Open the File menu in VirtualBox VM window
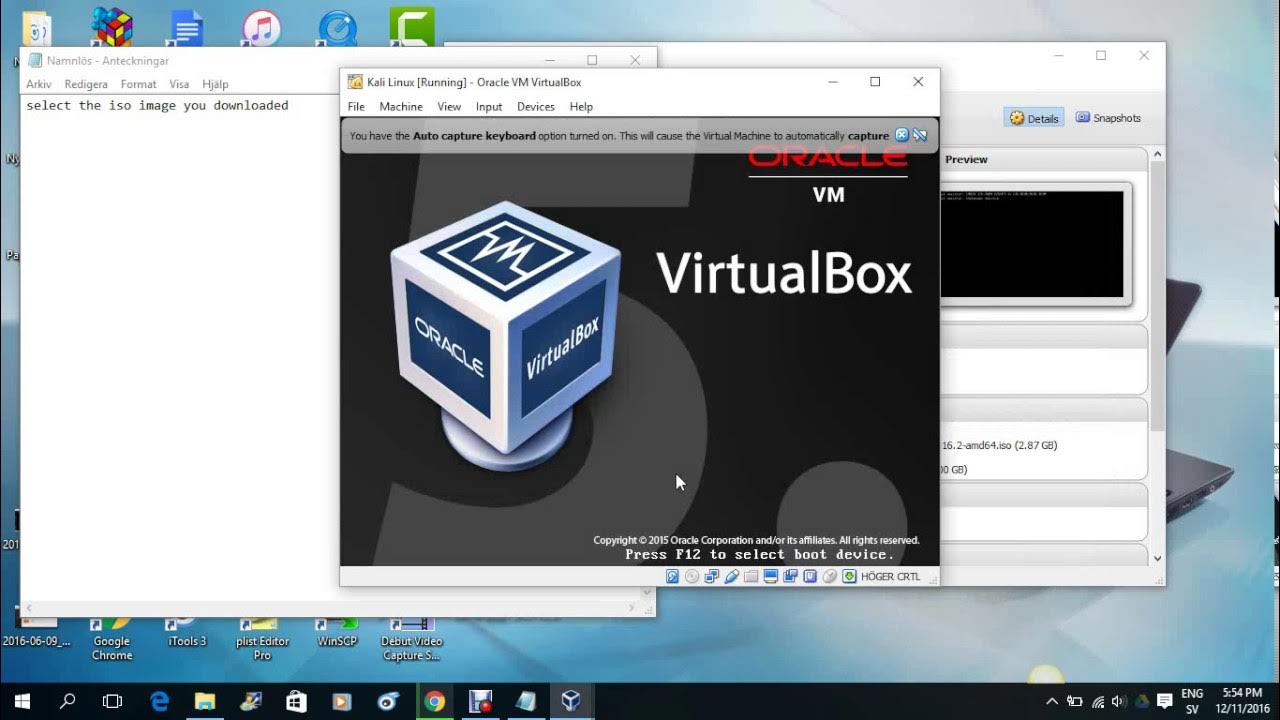 356,106
